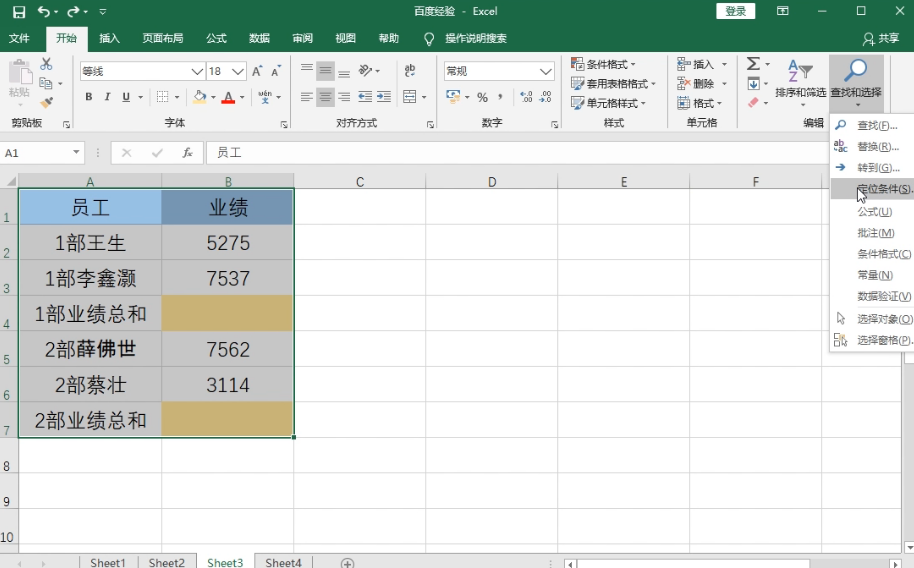
Task: Switch to Sheet1 worksheet tab
Action: (x=108, y=562)
